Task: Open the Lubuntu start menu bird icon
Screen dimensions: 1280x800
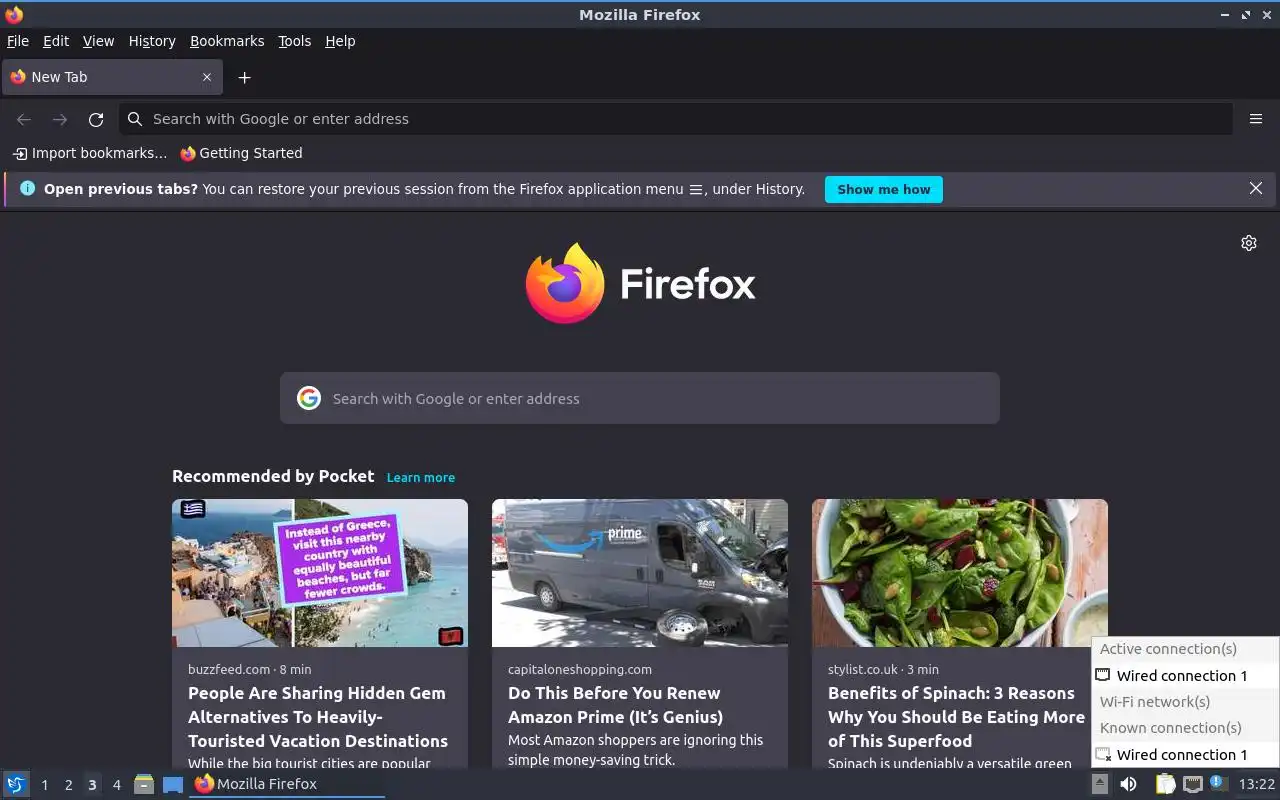Action: pyautogui.click(x=16, y=784)
